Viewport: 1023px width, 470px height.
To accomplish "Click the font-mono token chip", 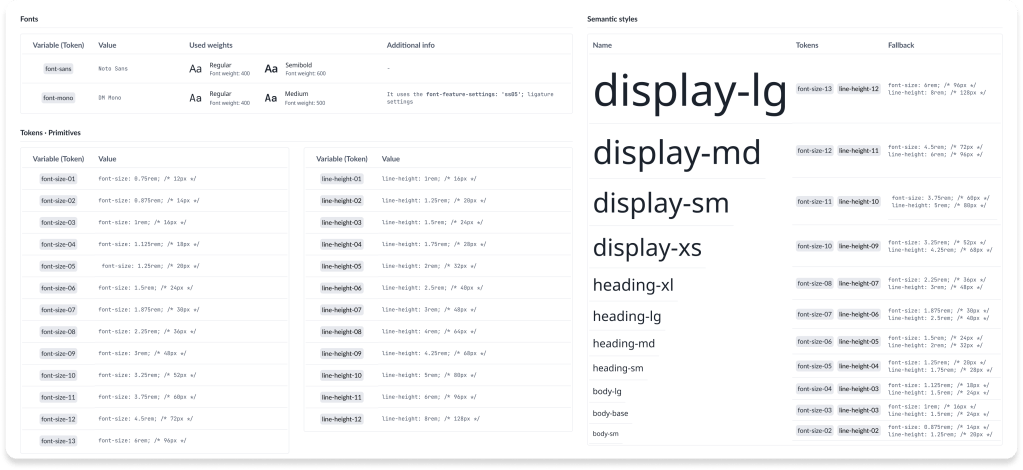I will [58, 98].
